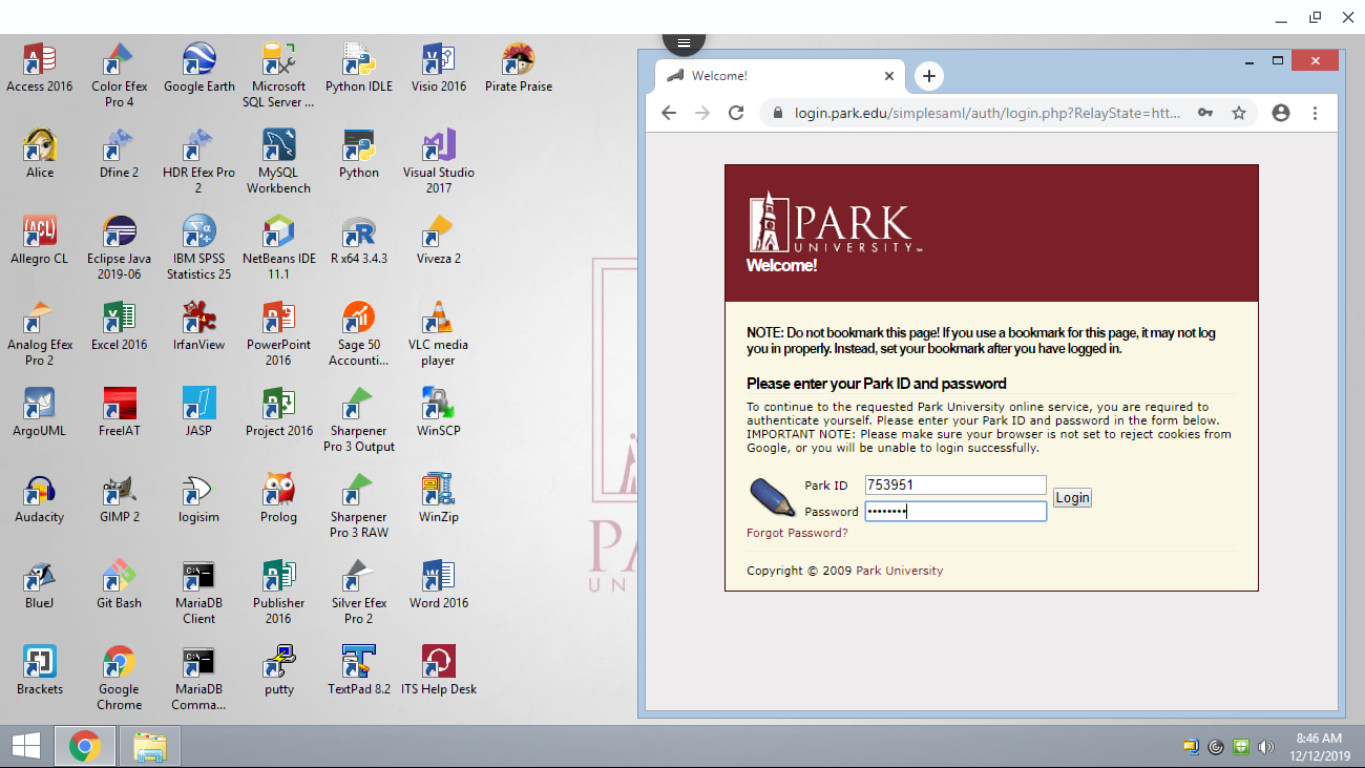
Task: Open the ArgoUML shortcut
Action: point(39,412)
